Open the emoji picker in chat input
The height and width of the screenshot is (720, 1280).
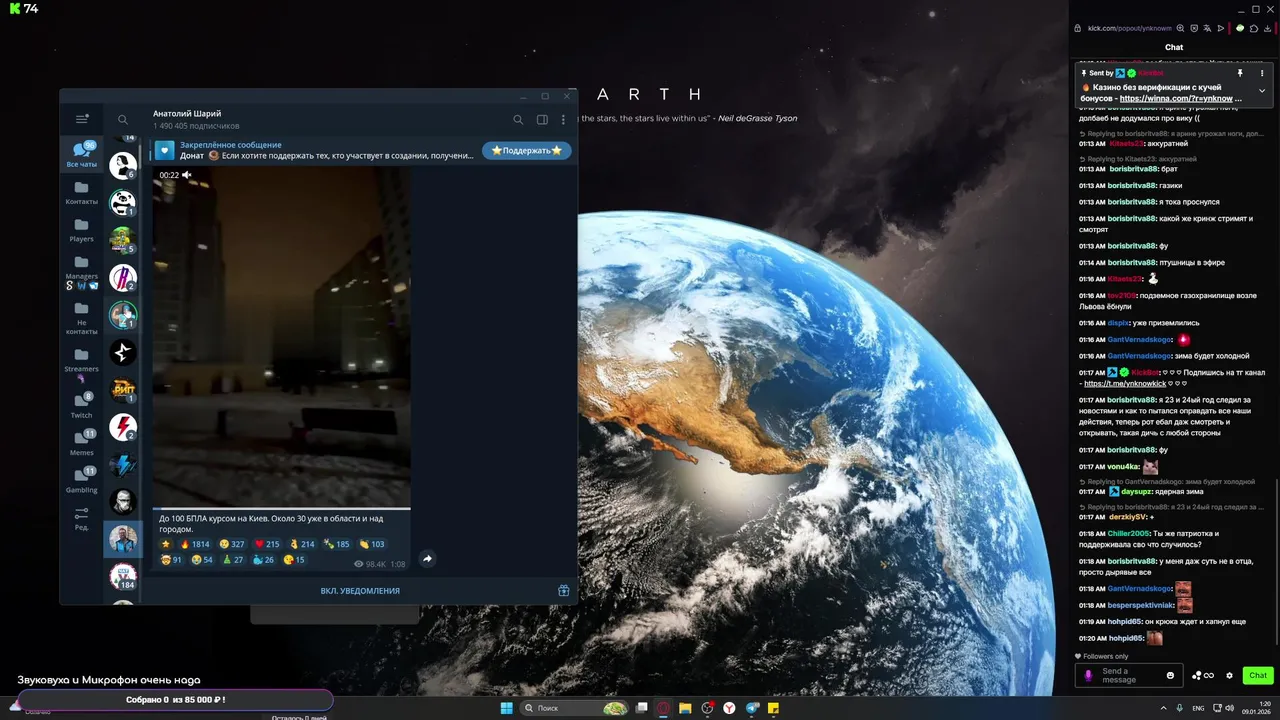[x=1171, y=675]
